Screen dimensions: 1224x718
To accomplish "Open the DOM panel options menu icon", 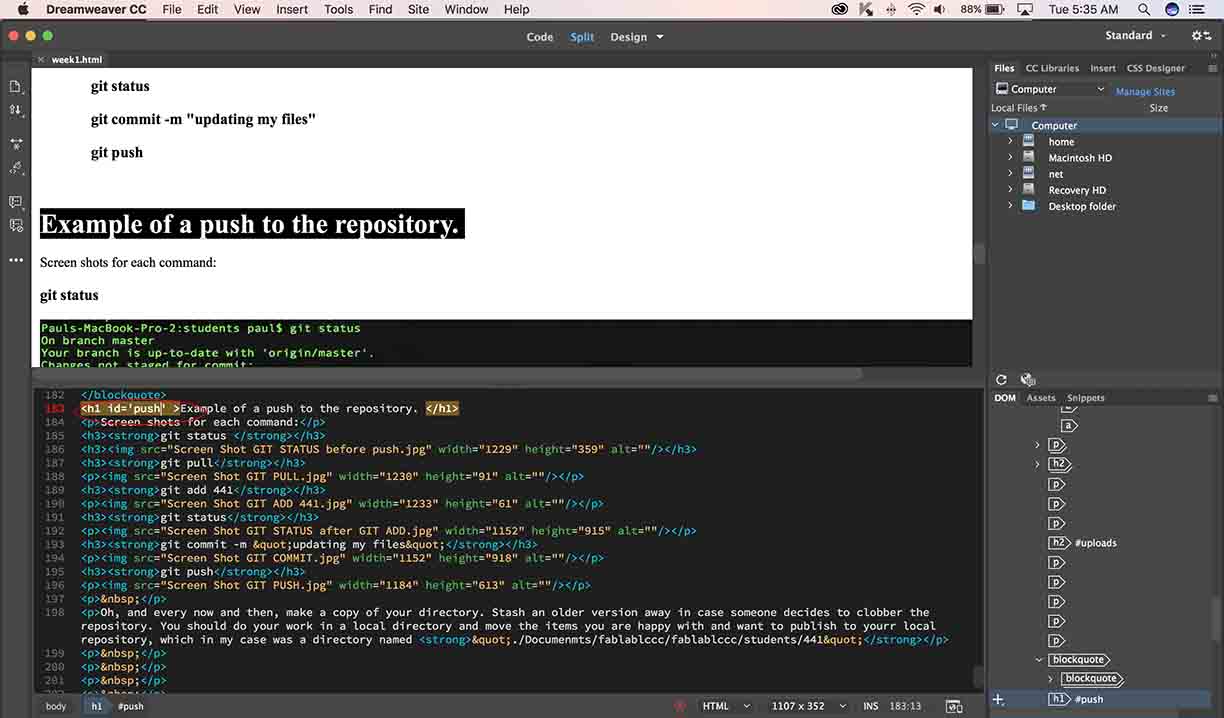I will tap(1214, 398).
